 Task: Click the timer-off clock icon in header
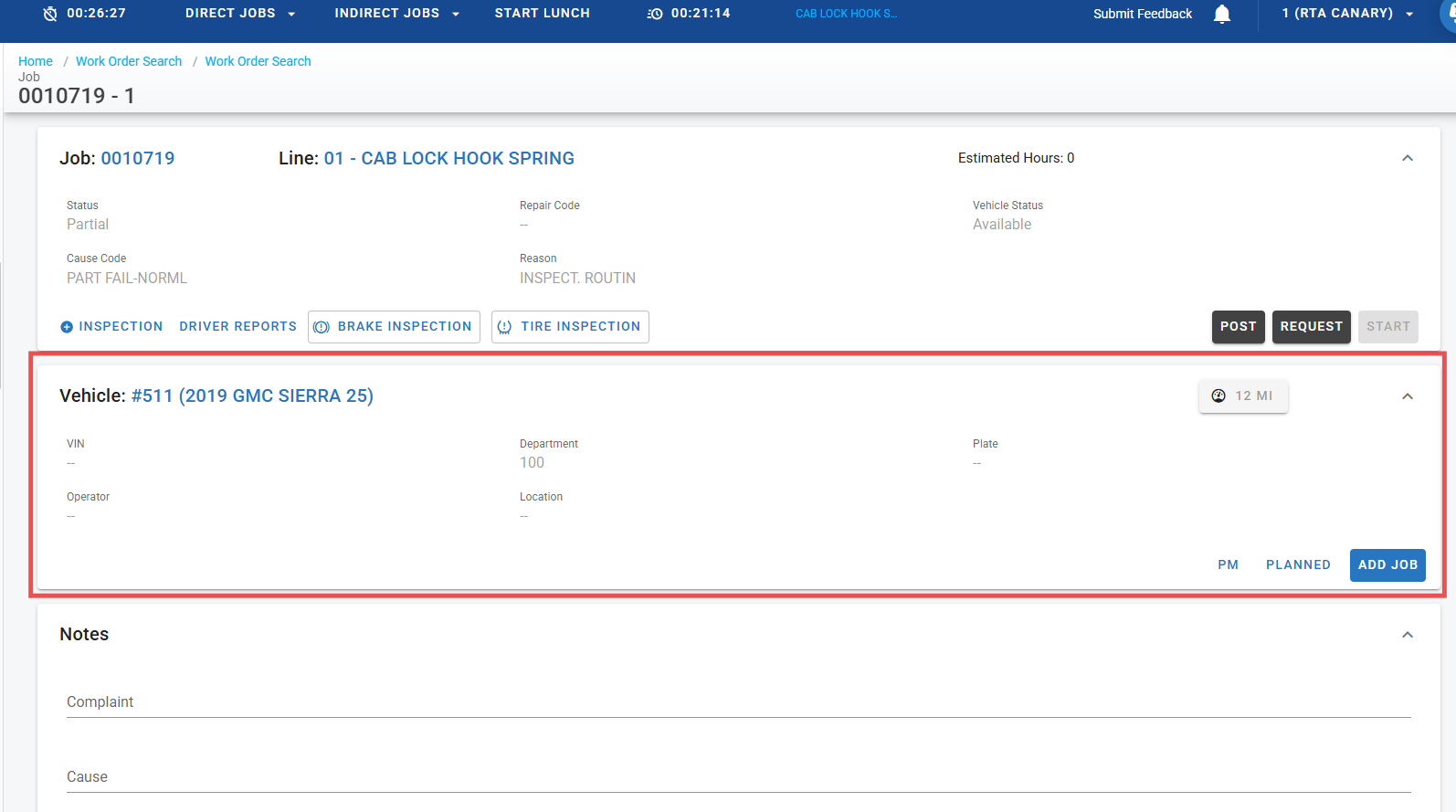click(50, 14)
